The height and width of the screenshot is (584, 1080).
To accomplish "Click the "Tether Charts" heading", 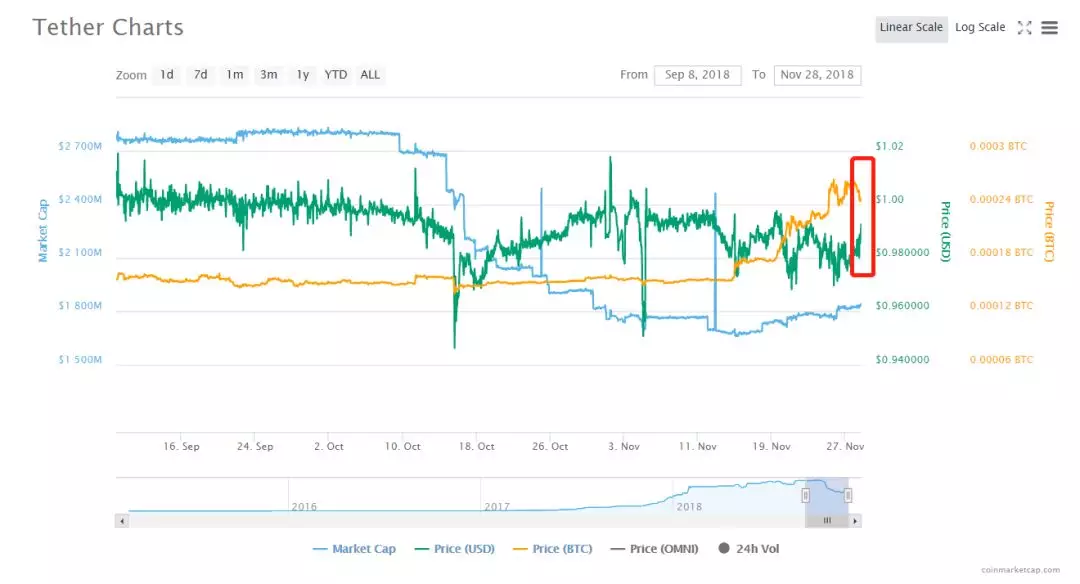I will 108,28.
